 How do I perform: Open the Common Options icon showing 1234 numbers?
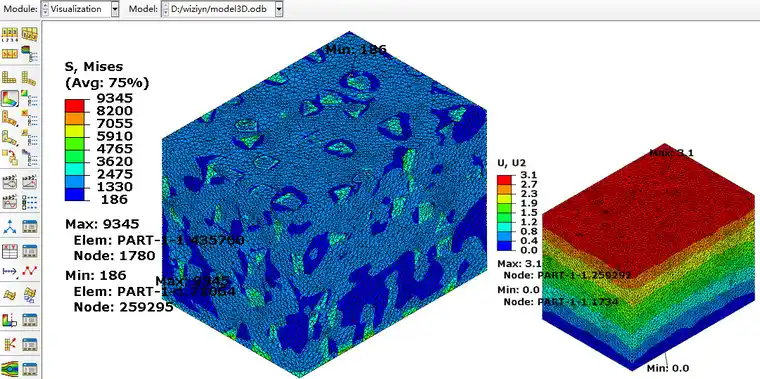(x=10, y=35)
